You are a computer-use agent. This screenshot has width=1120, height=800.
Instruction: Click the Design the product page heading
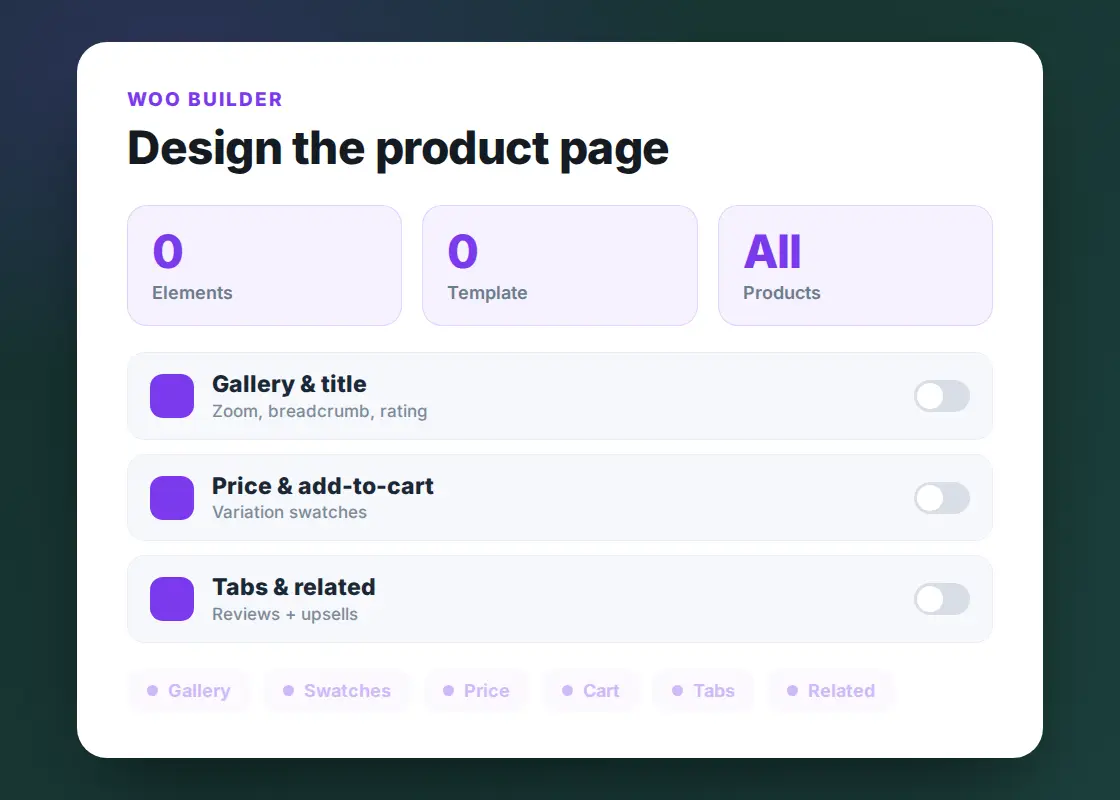click(398, 149)
